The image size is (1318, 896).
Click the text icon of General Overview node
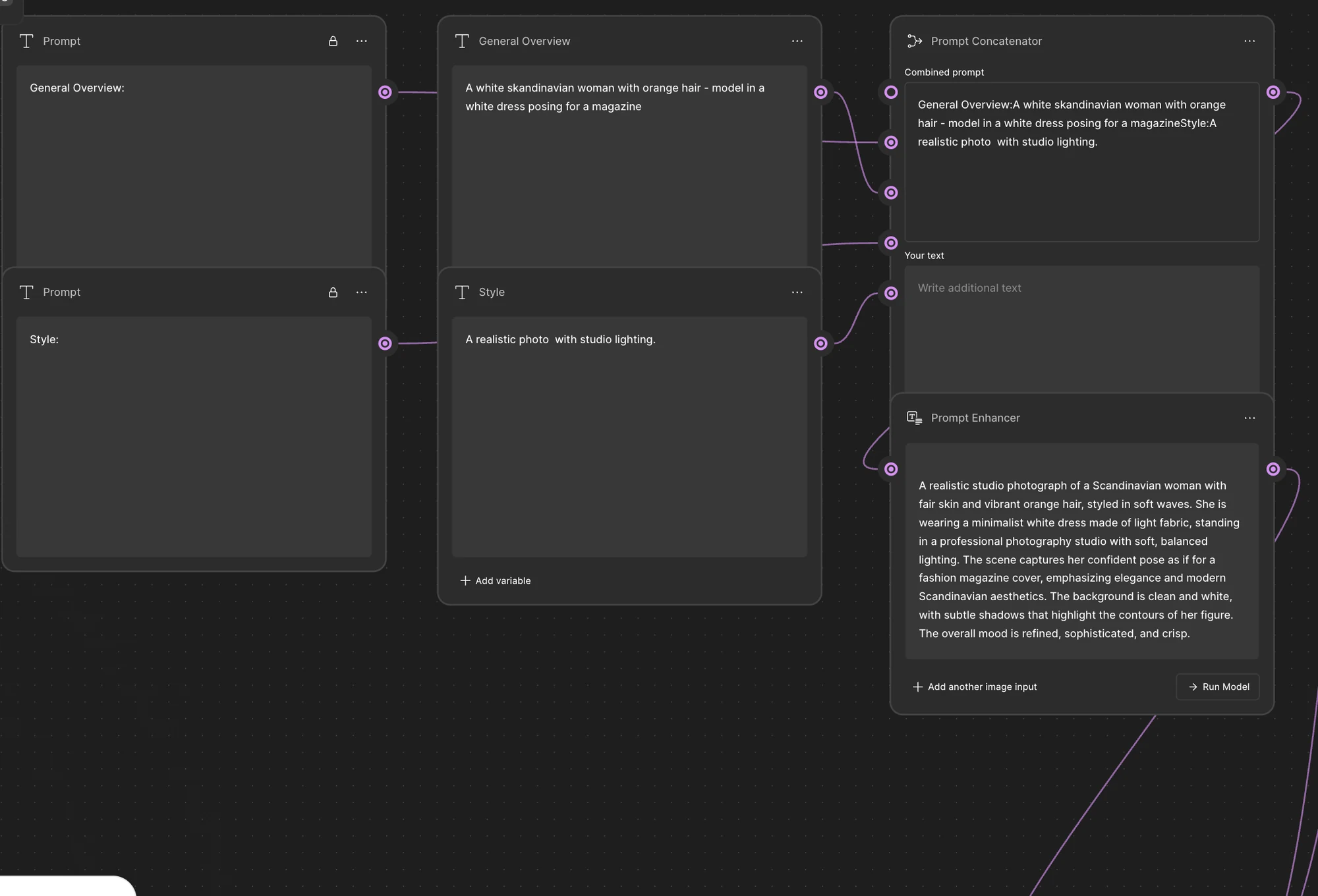pos(462,41)
